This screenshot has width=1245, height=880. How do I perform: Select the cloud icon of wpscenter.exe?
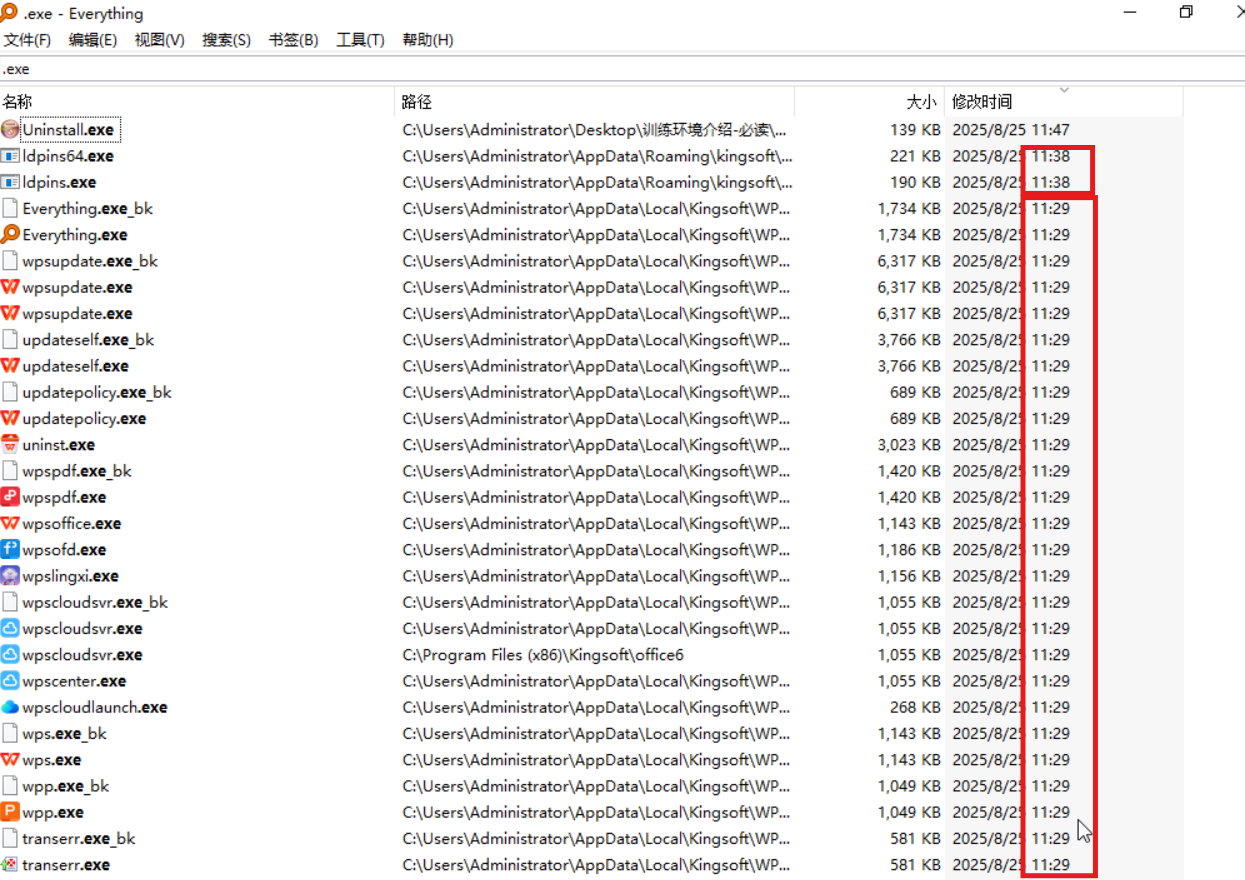(10, 681)
